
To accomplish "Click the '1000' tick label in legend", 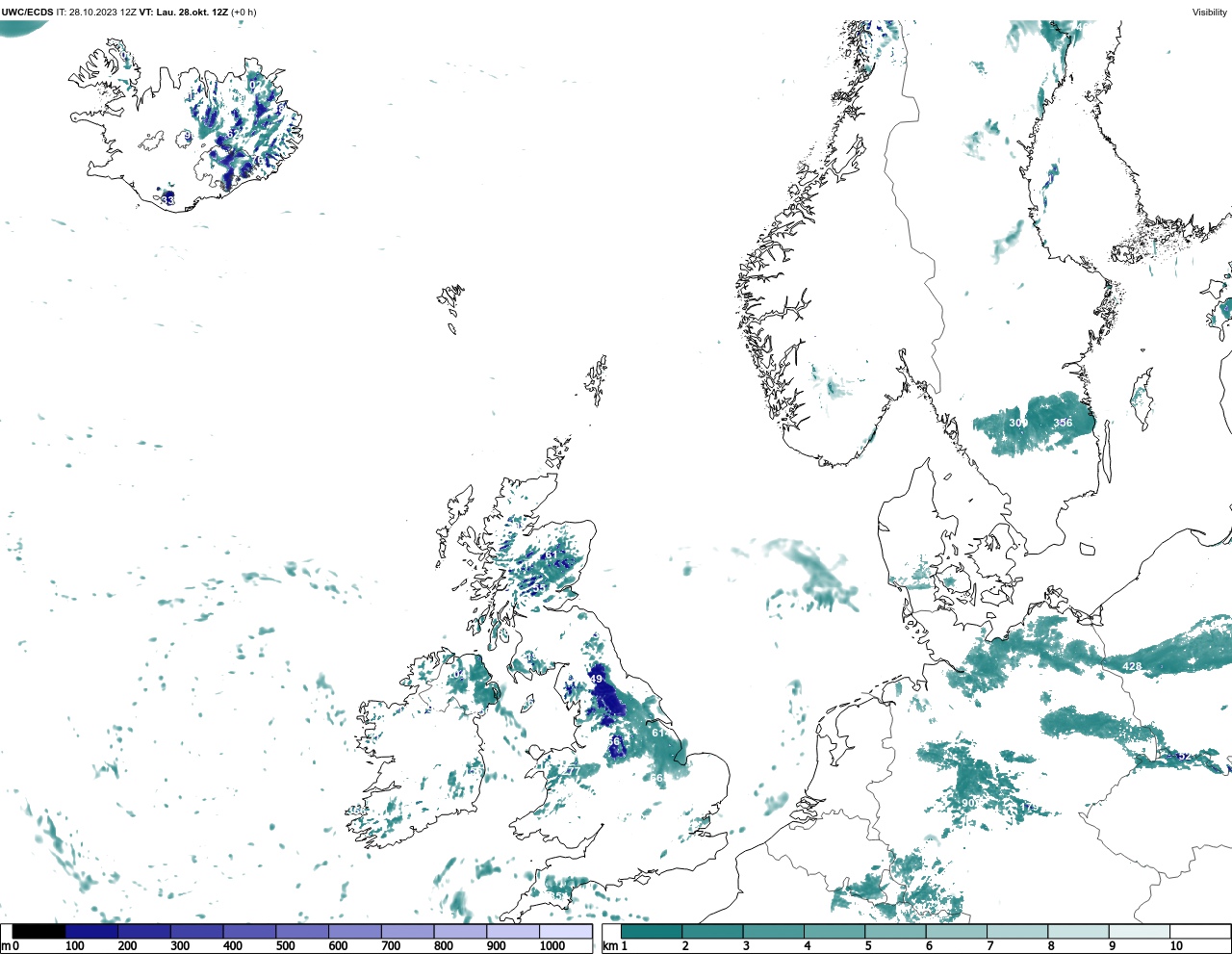I will (x=552, y=946).
